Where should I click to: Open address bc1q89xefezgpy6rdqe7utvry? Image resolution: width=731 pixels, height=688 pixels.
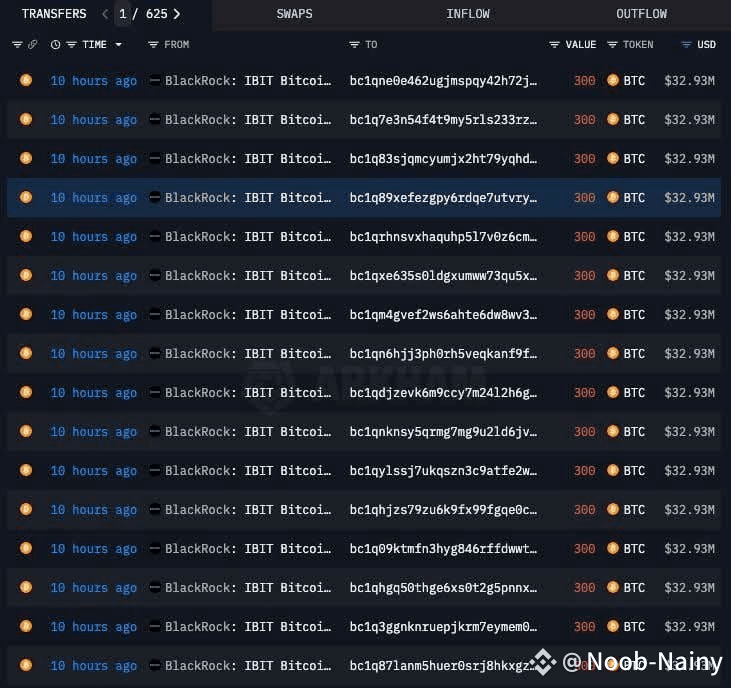[x=443, y=198]
